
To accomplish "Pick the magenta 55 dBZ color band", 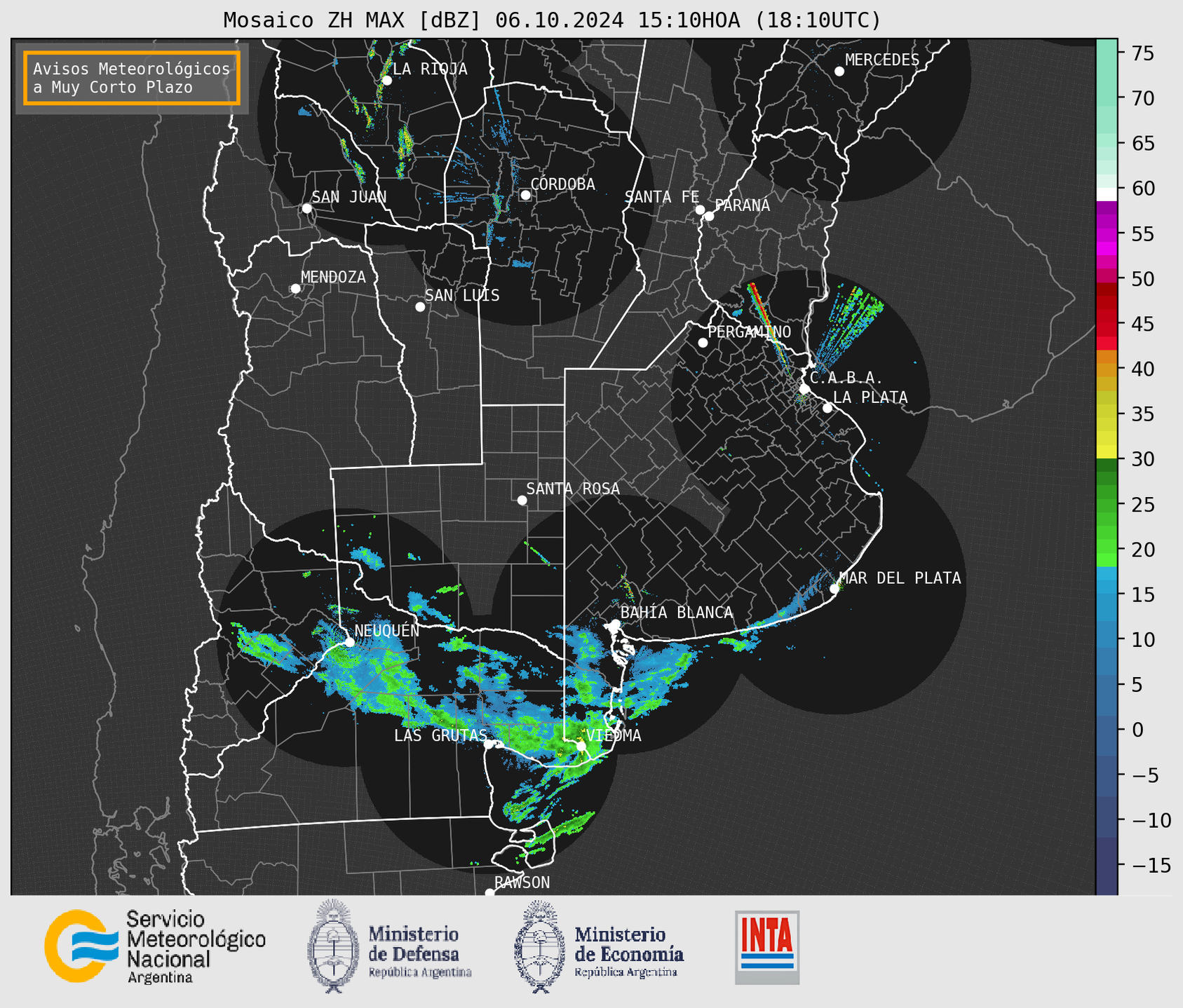I will click(x=1107, y=235).
